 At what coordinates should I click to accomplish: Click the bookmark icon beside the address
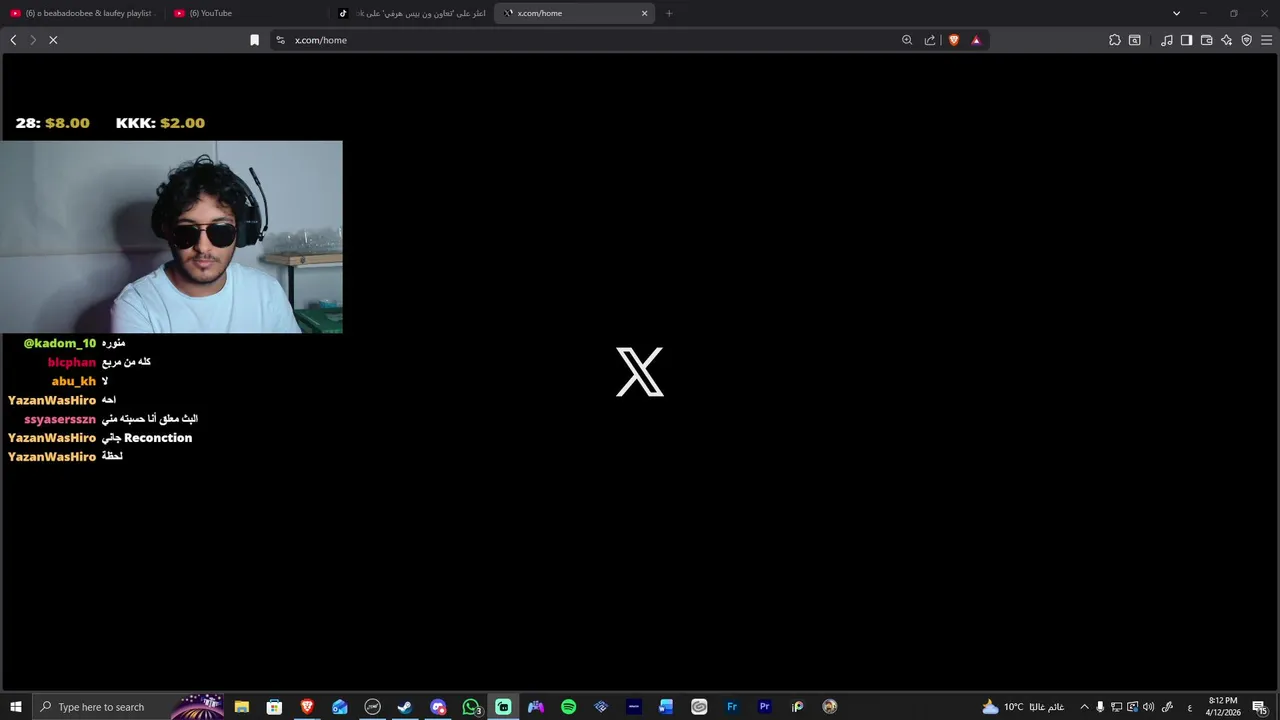pyautogui.click(x=254, y=40)
